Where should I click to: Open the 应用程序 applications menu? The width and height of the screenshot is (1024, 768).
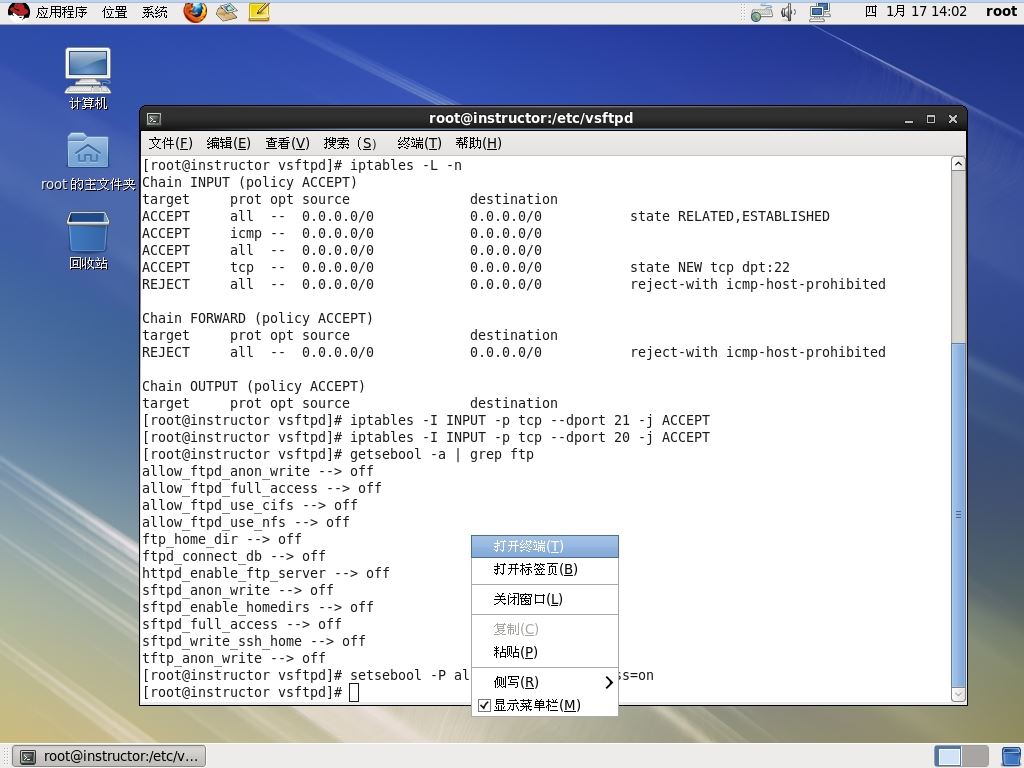(x=61, y=12)
